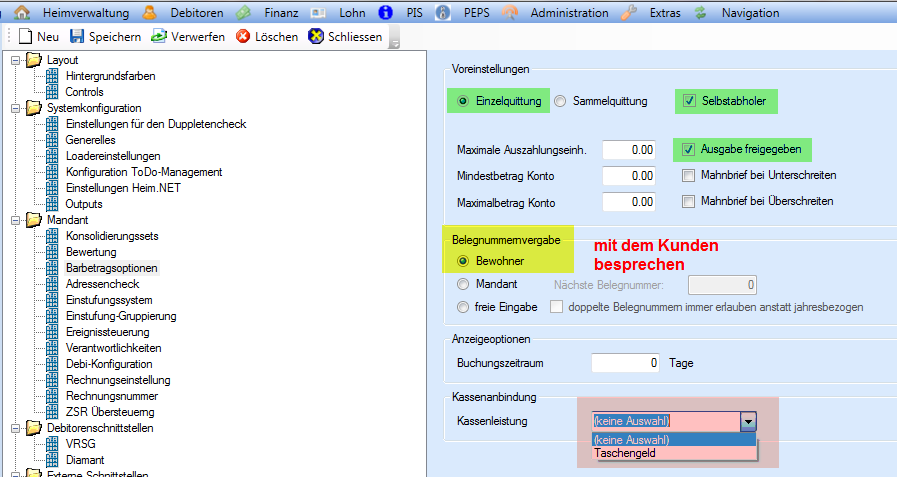The height and width of the screenshot is (477, 897).
Task: Select the Bewohner radio button
Action: click(x=463, y=261)
